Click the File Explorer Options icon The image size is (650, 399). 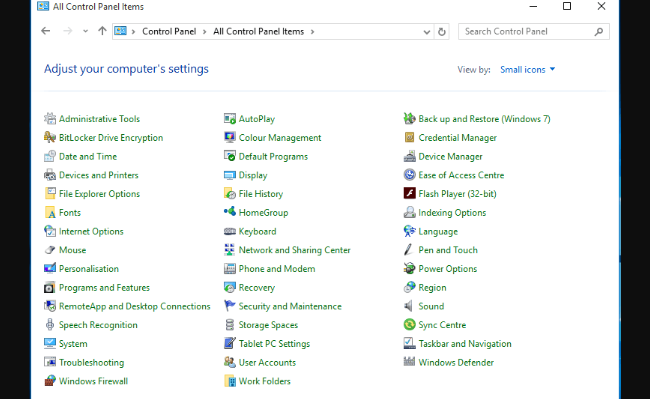pyautogui.click(x=50, y=193)
